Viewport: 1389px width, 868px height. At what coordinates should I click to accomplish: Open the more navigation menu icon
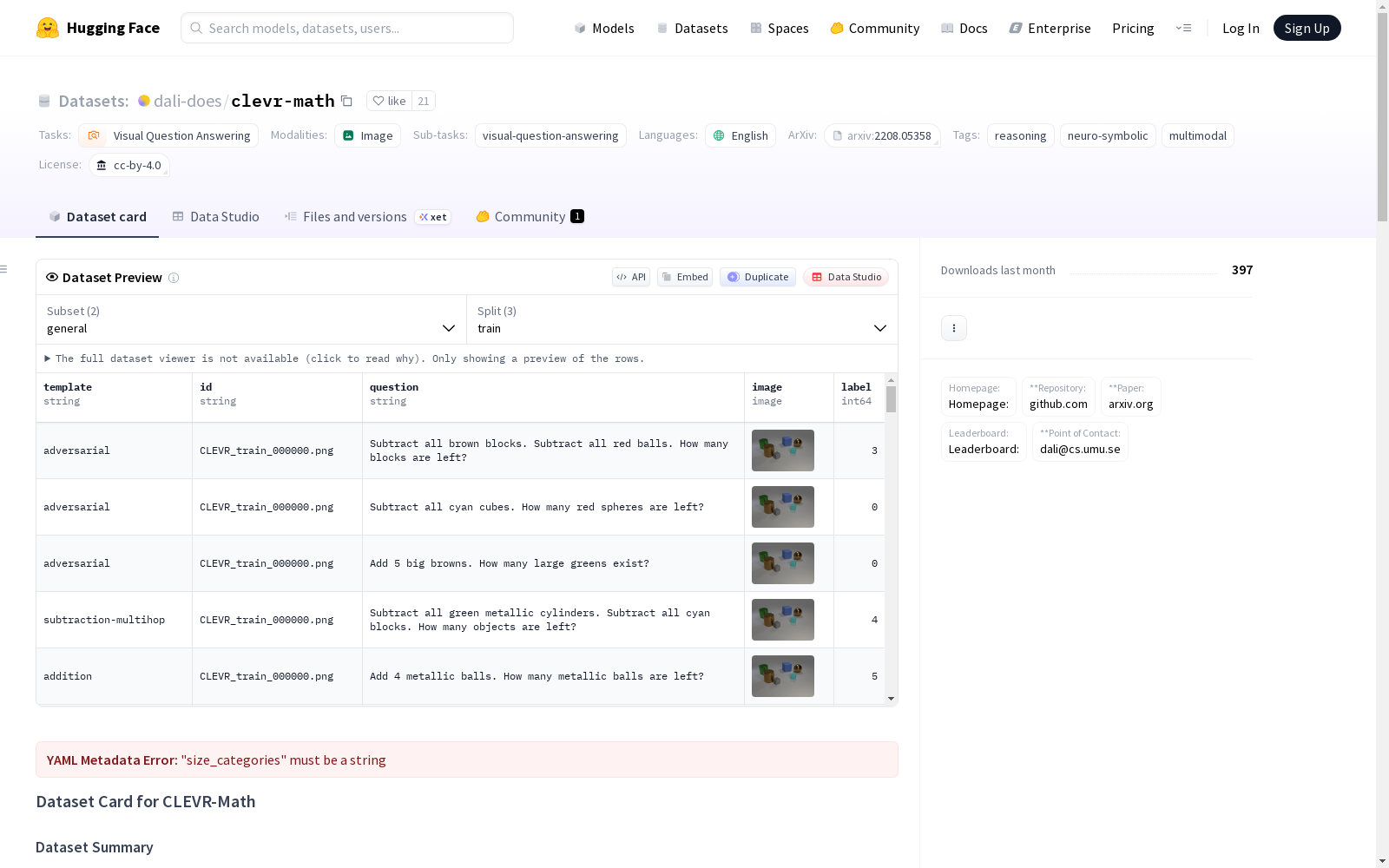pyautogui.click(x=1183, y=28)
